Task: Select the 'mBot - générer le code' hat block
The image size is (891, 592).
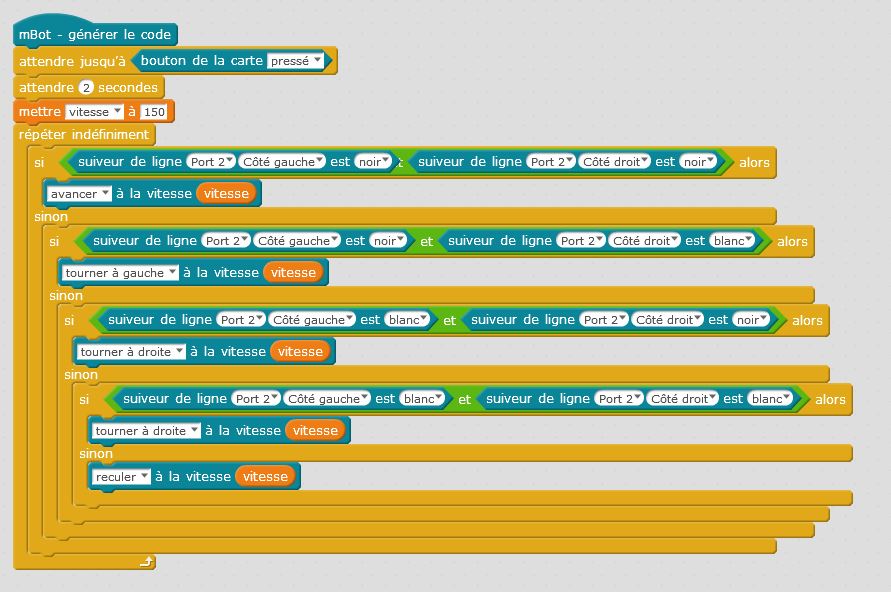Action: pos(95,35)
